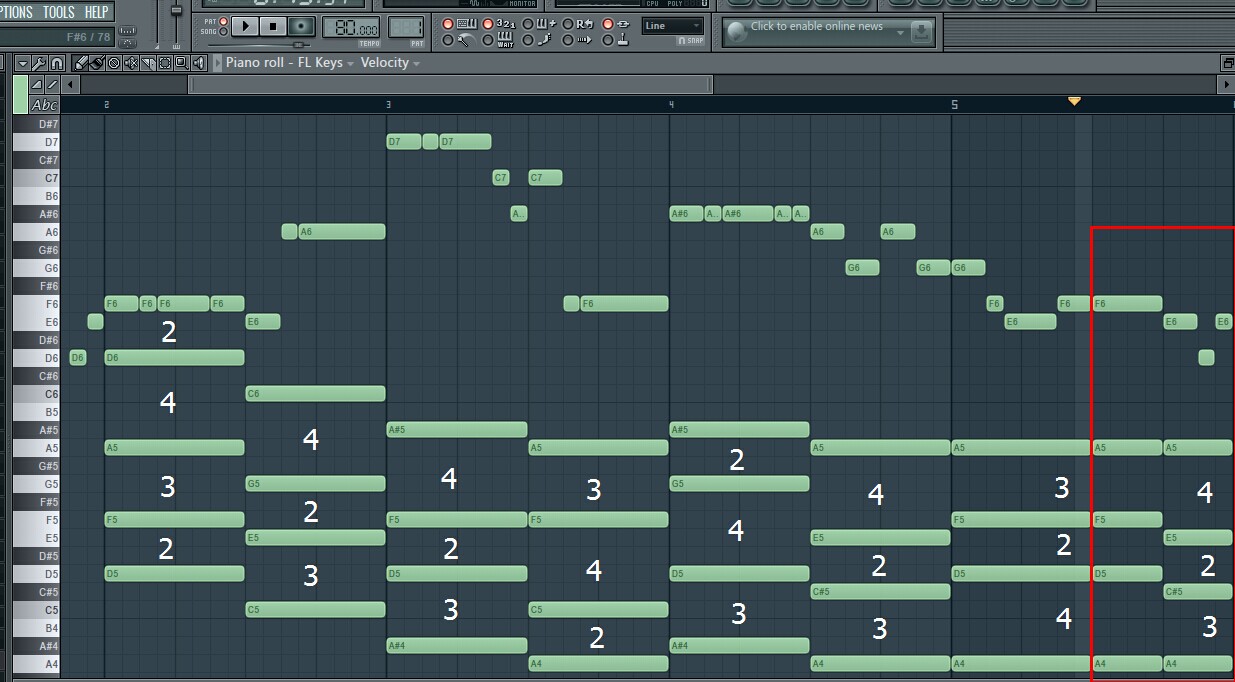The width and height of the screenshot is (1235, 682).
Task: Select the long D6 note in bar 2
Action: tap(174, 358)
